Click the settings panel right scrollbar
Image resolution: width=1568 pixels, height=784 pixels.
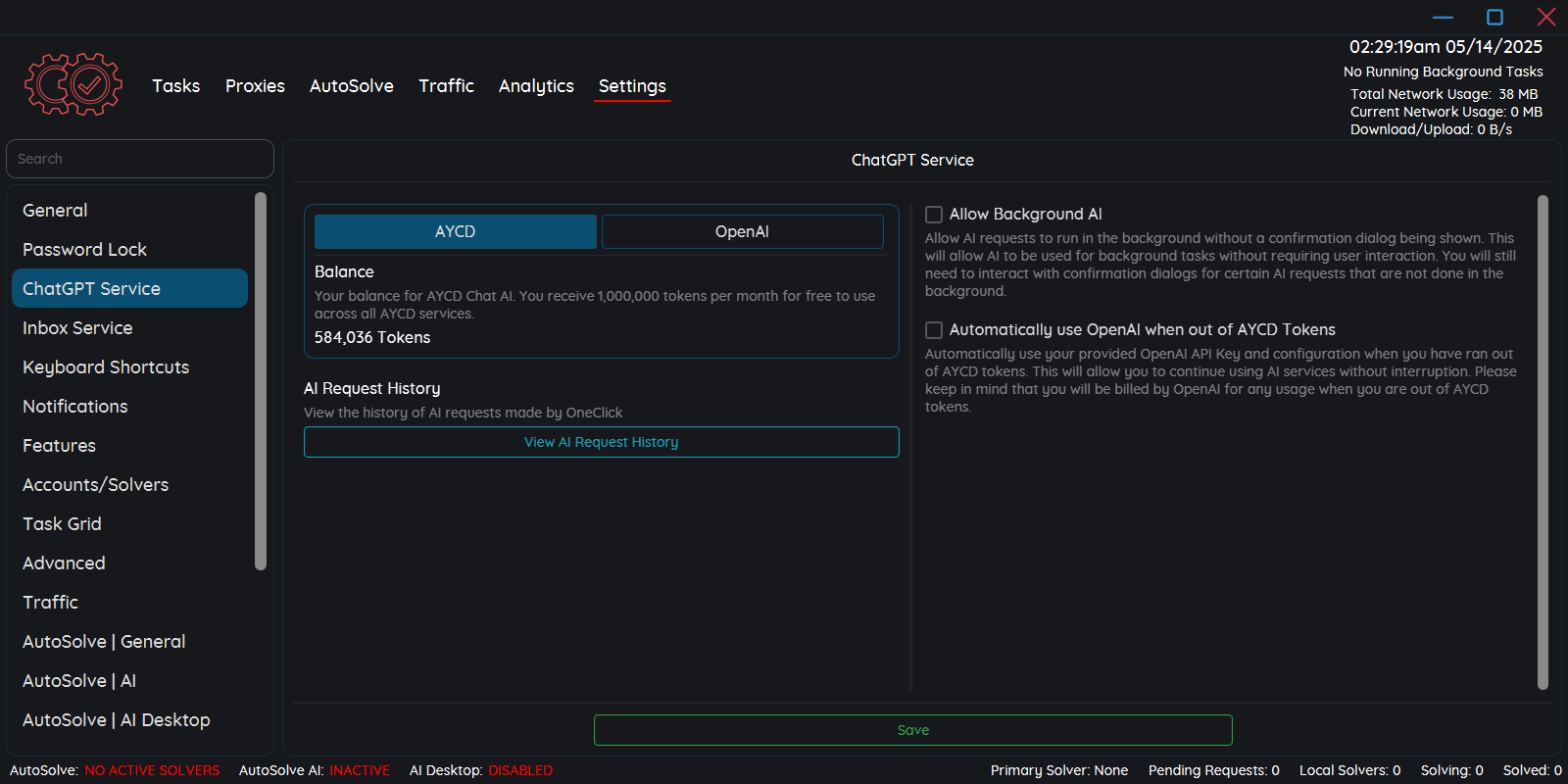(x=1543, y=442)
